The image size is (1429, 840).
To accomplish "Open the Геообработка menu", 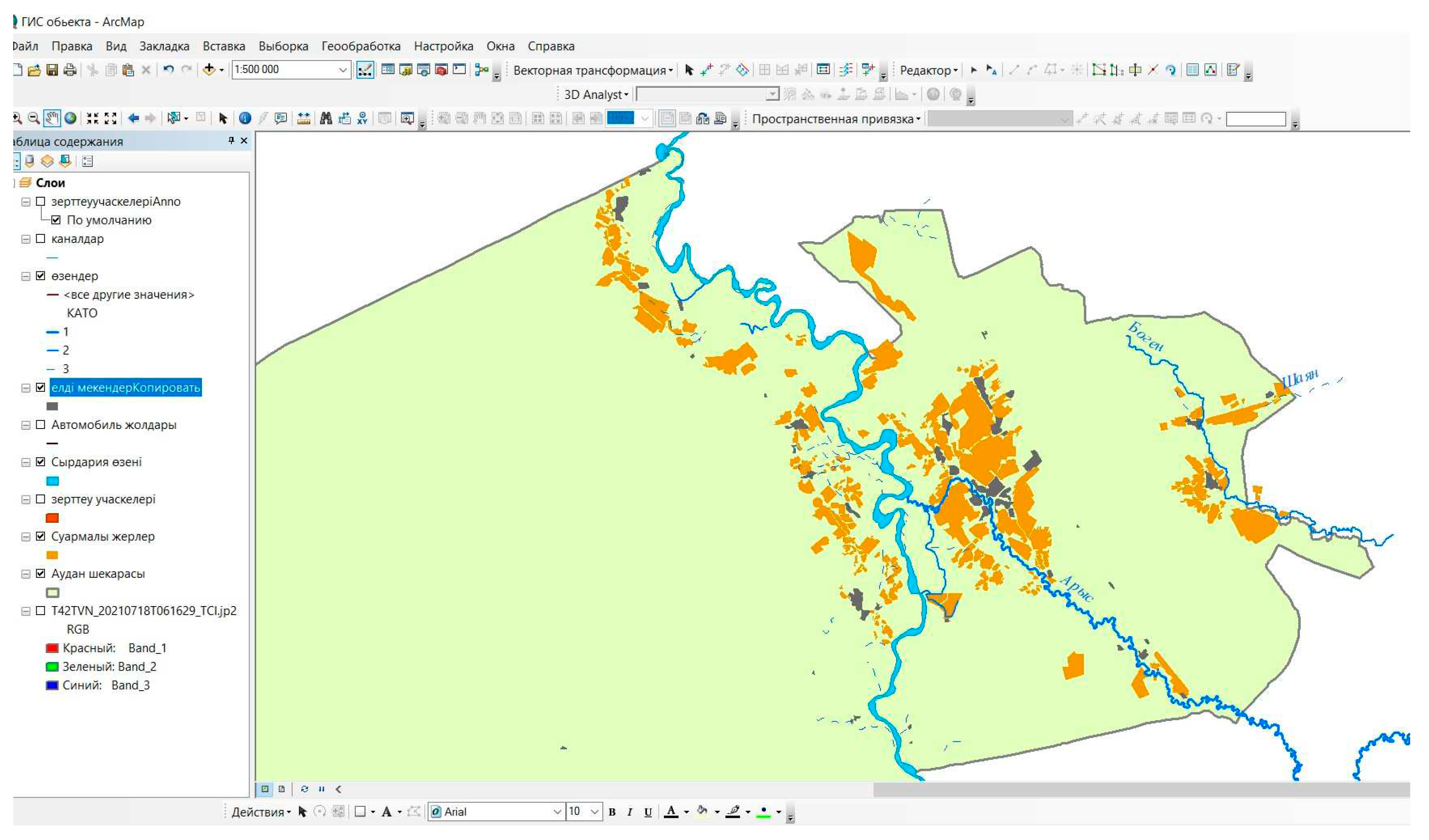I will 361,47.
